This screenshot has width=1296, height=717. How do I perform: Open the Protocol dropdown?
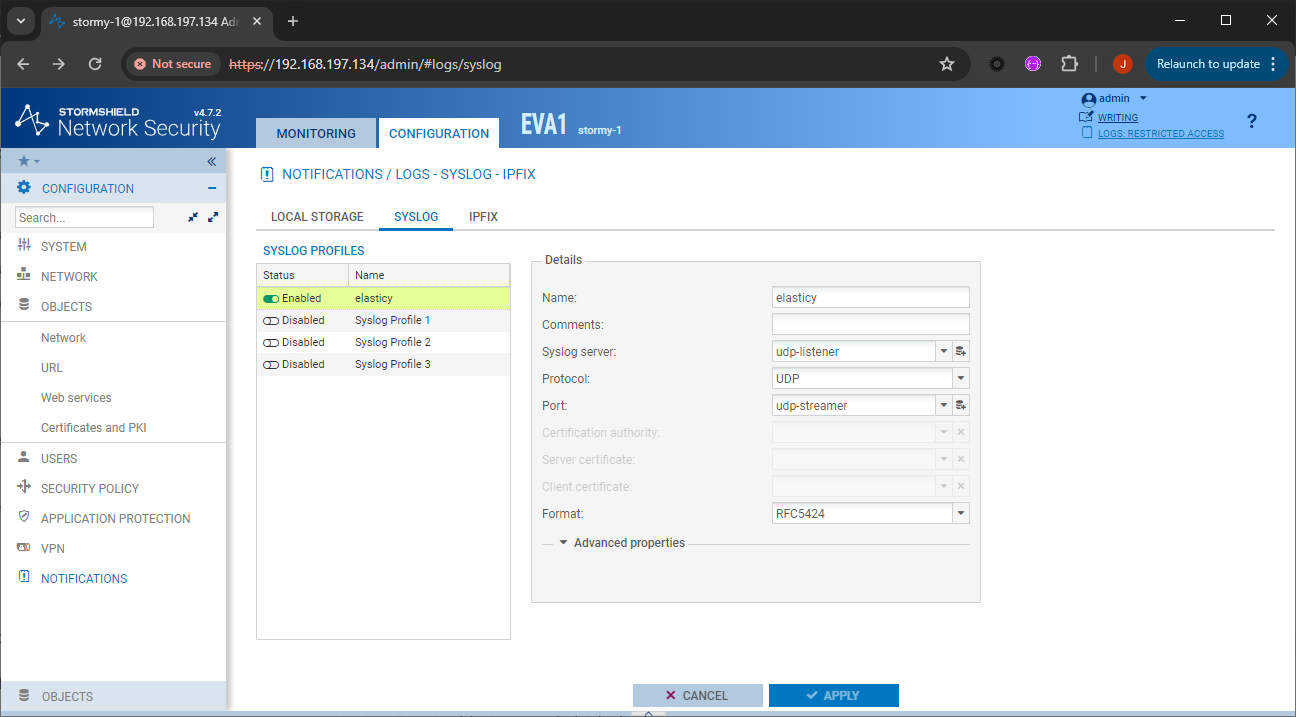pos(957,378)
